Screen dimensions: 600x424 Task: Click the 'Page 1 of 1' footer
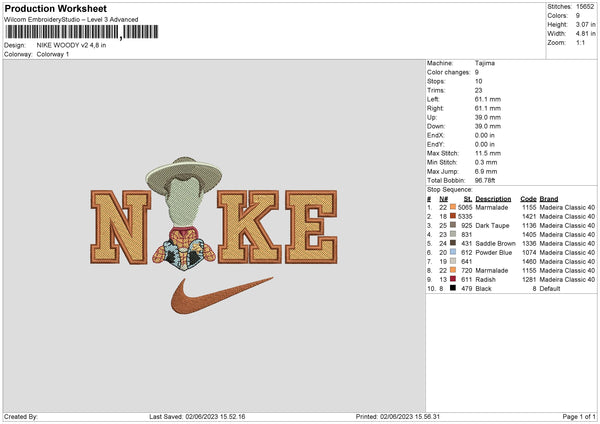tap(579, 416)
